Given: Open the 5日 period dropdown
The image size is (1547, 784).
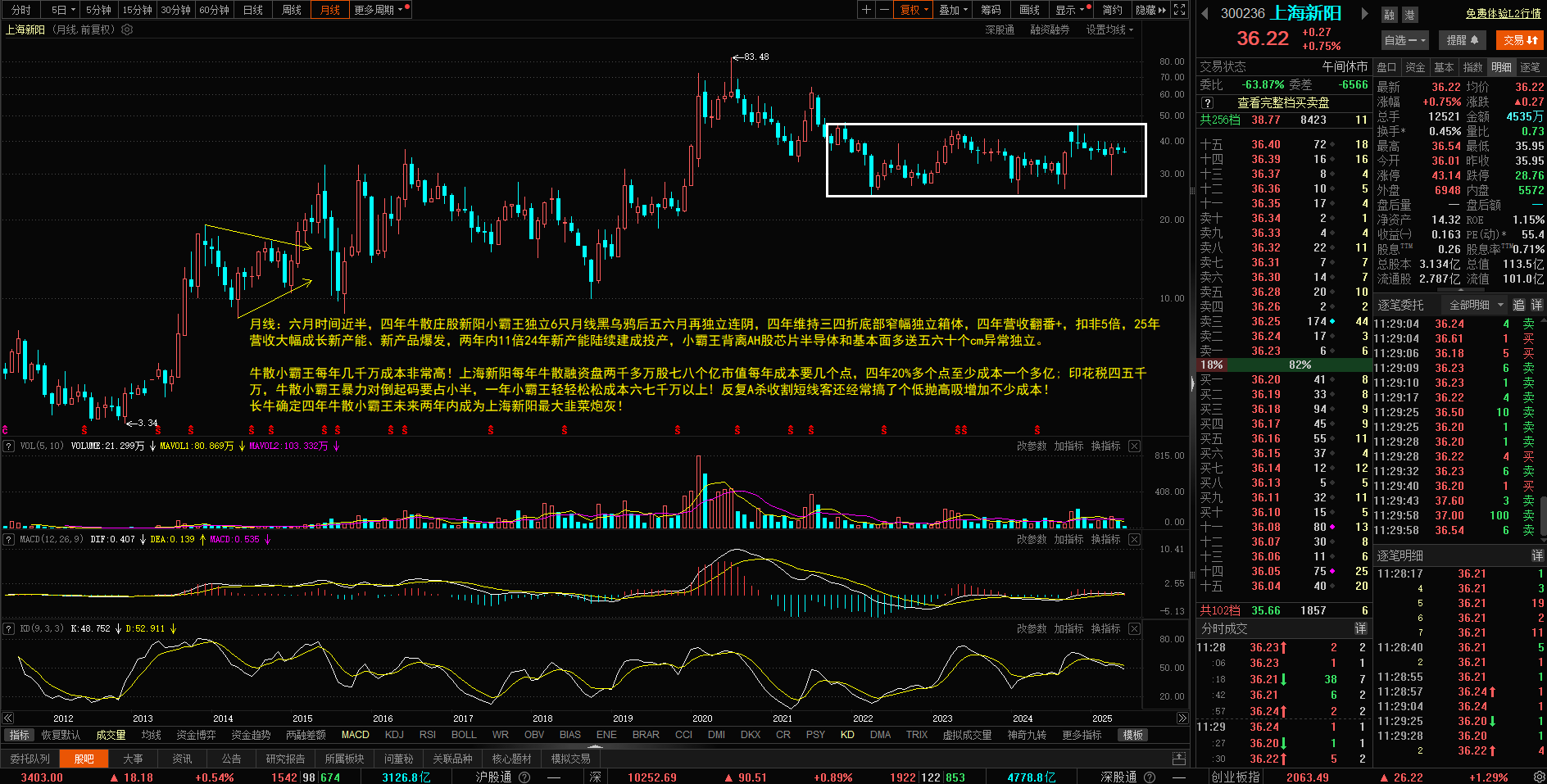Looking at the screenshot, I should (63, 10).
